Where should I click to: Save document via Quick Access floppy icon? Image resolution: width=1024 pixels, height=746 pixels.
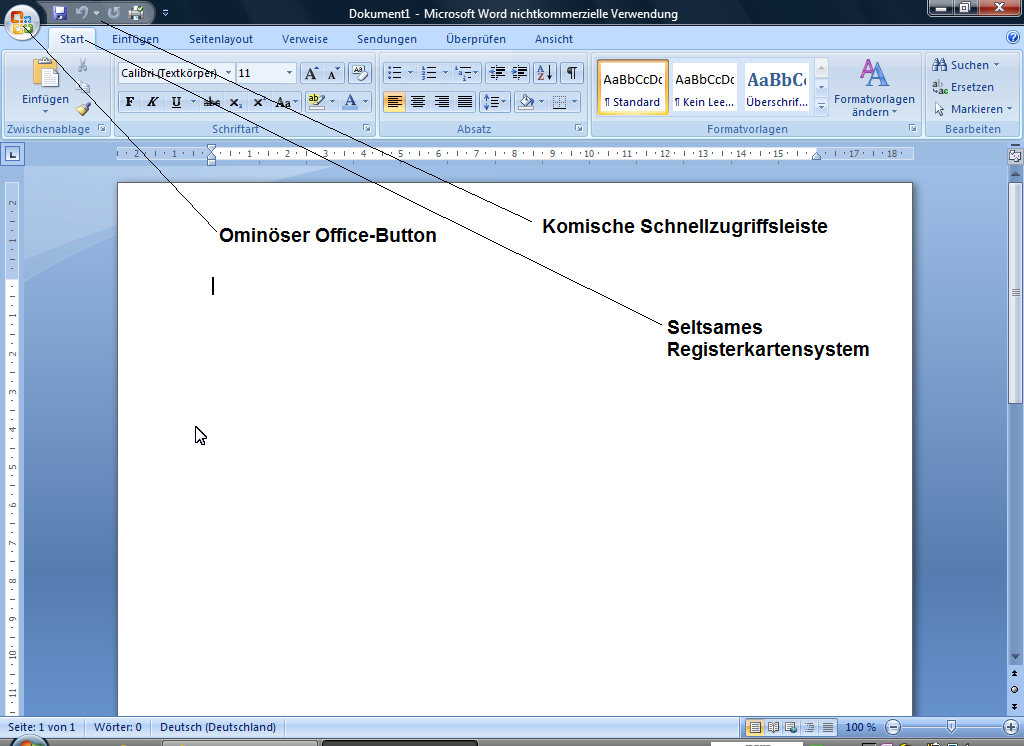pyautogui.click(x=60, y=13)
